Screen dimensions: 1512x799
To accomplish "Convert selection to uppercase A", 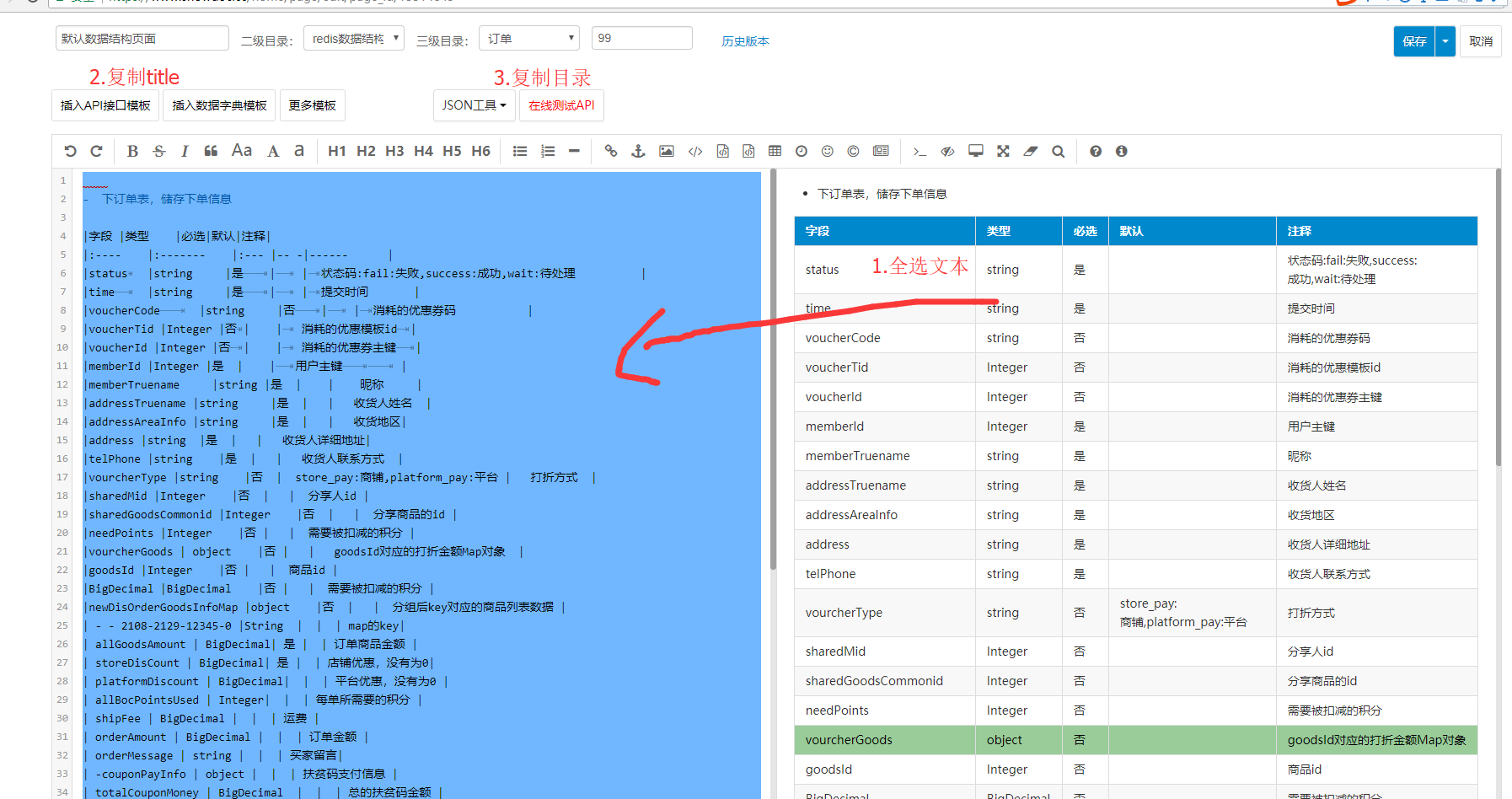I will click(x=273, y=151).
